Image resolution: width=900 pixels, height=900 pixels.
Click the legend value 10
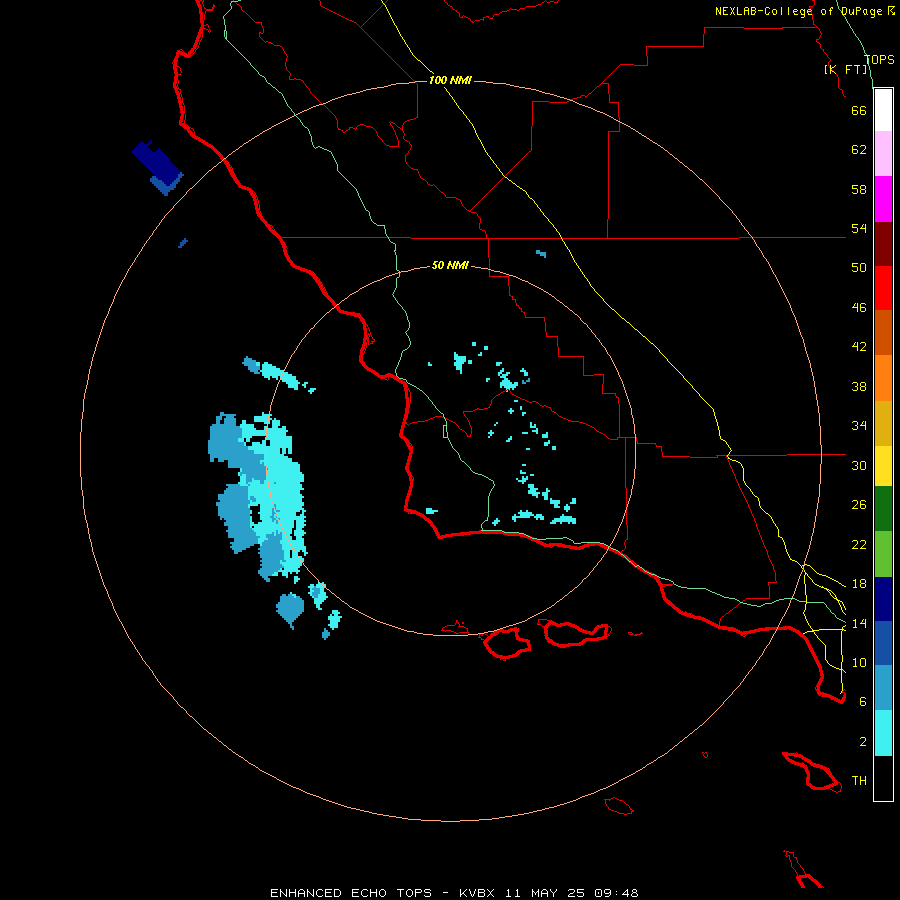point(859,662)
